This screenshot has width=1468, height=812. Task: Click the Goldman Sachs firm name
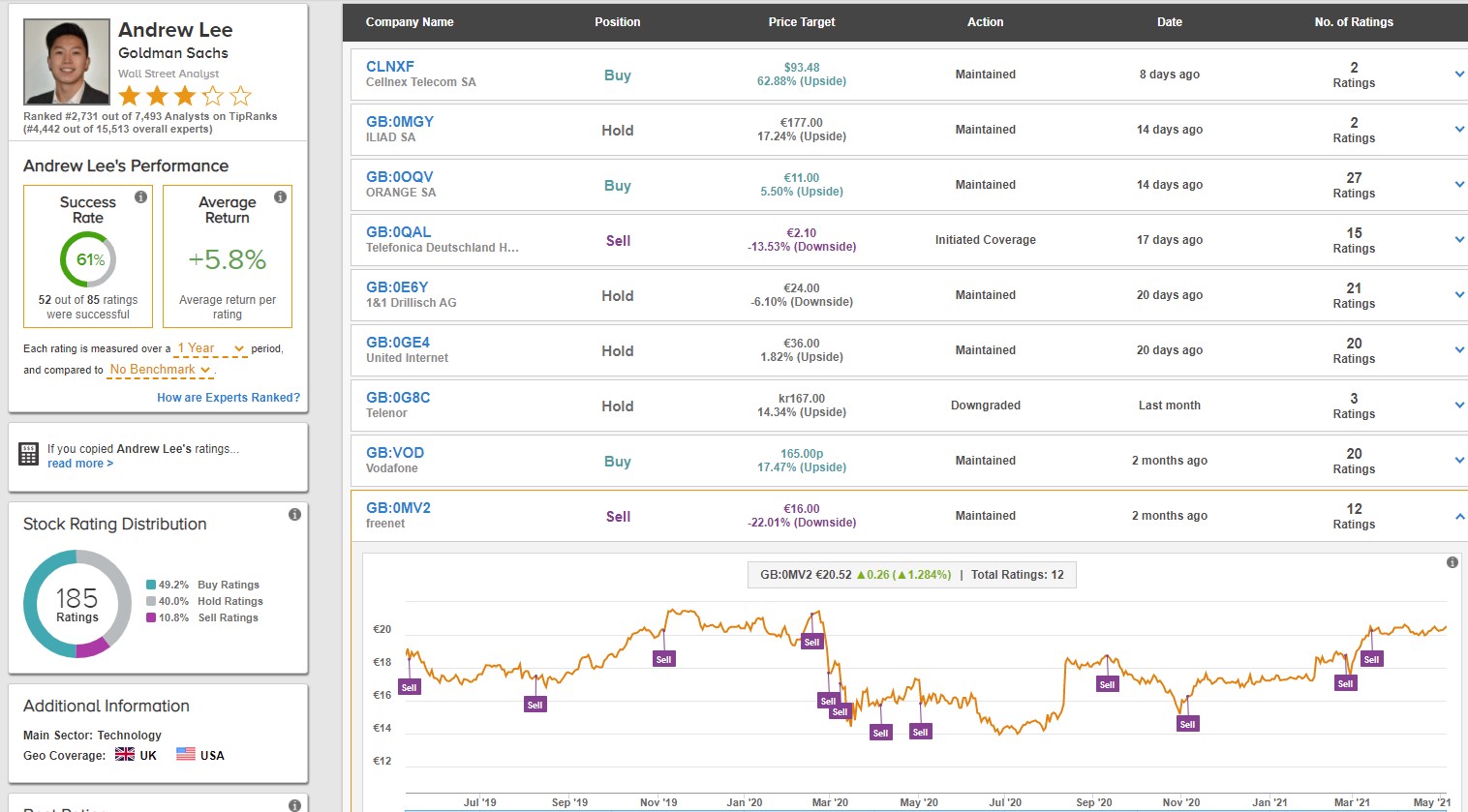[x=173, y=53]
